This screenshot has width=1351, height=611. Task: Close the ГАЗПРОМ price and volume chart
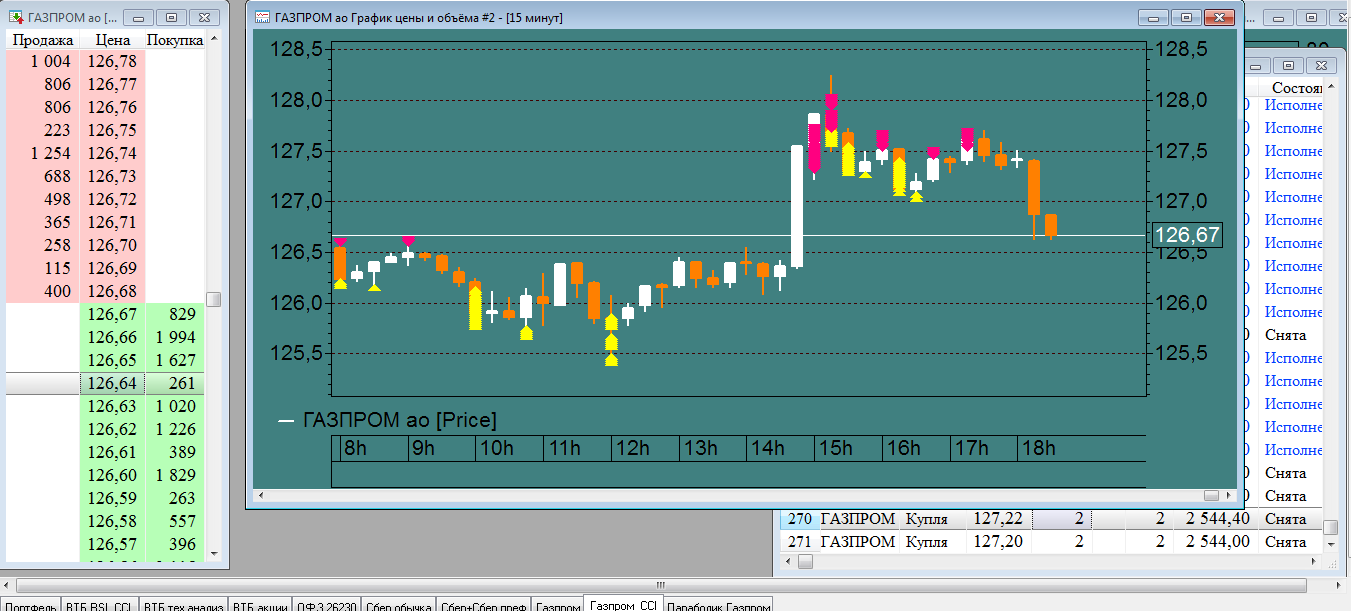click(1219, 17)
